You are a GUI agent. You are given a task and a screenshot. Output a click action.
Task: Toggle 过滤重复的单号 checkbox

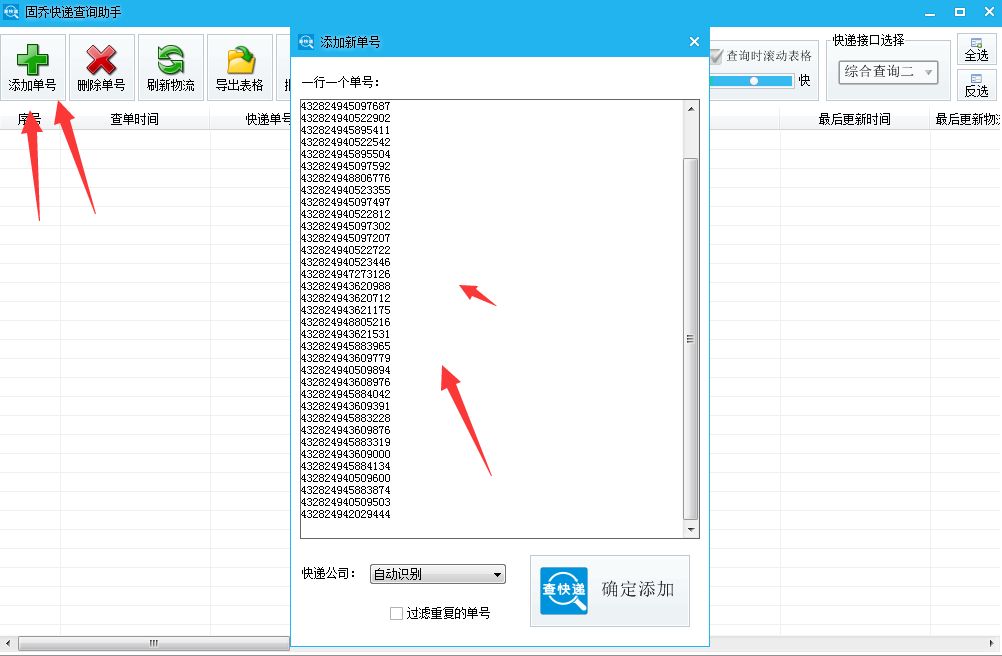pyautogui.click(x=396, y=613)
